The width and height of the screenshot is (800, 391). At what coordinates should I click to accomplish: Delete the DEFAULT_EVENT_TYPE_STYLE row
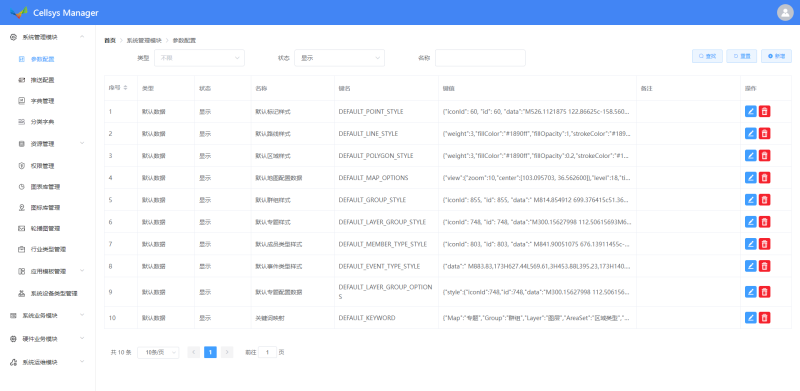tap(764, 265)
